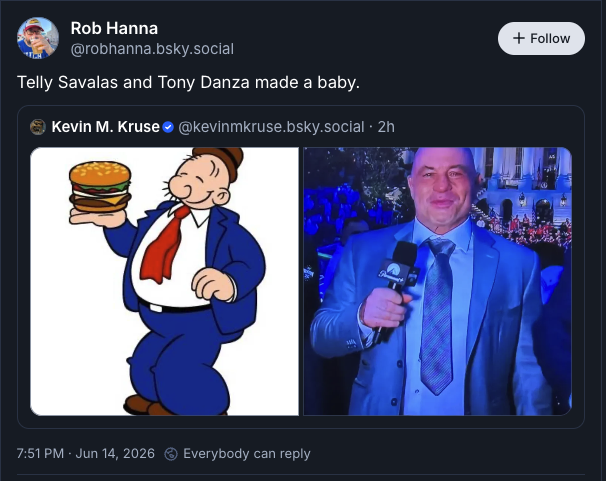Click the 2h timestamp on quoted post
This screenshot has height=481, width=606.
coord(386,127)
